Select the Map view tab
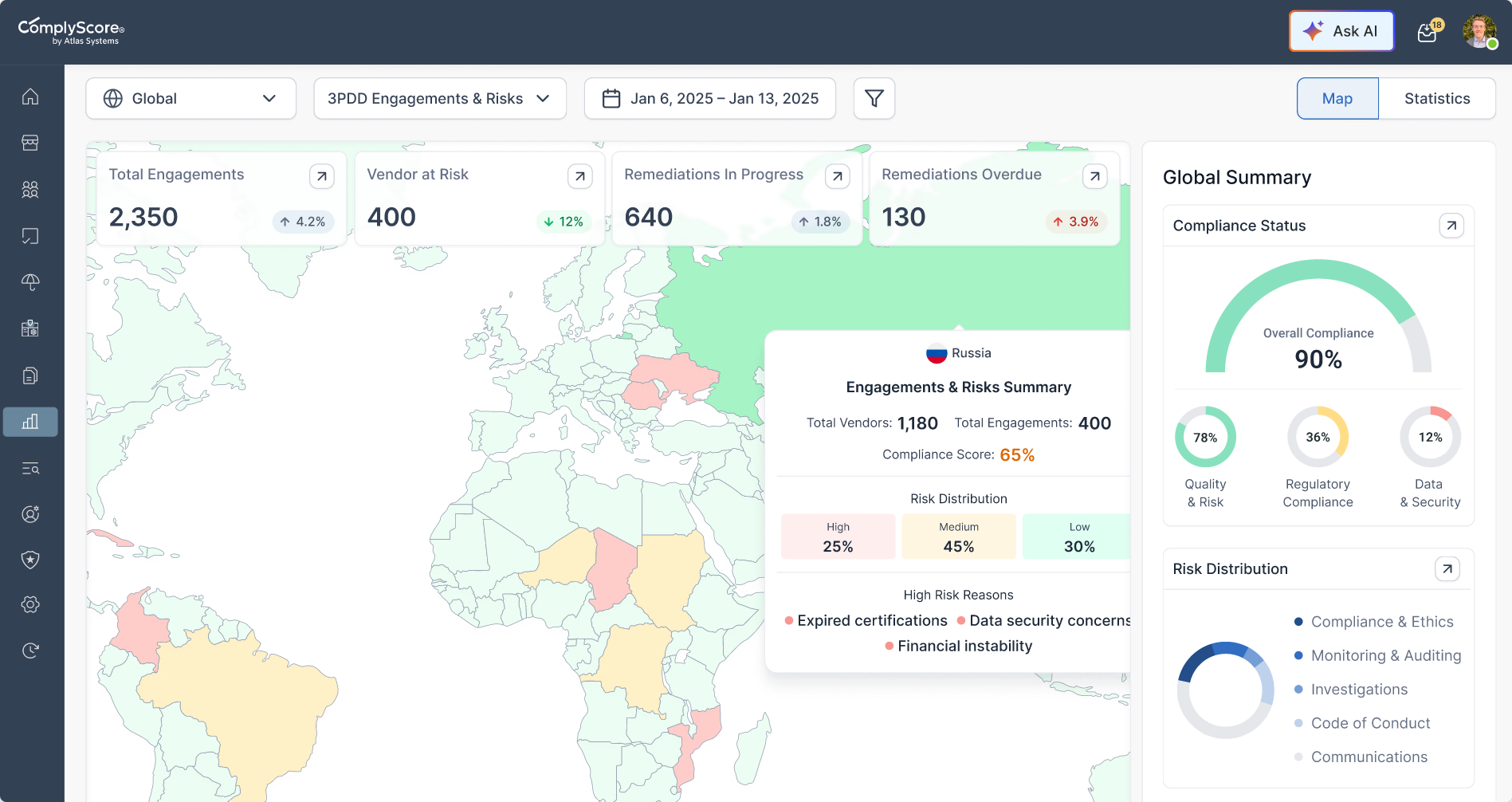The image size is (1512, 802). click(1337, 98)
